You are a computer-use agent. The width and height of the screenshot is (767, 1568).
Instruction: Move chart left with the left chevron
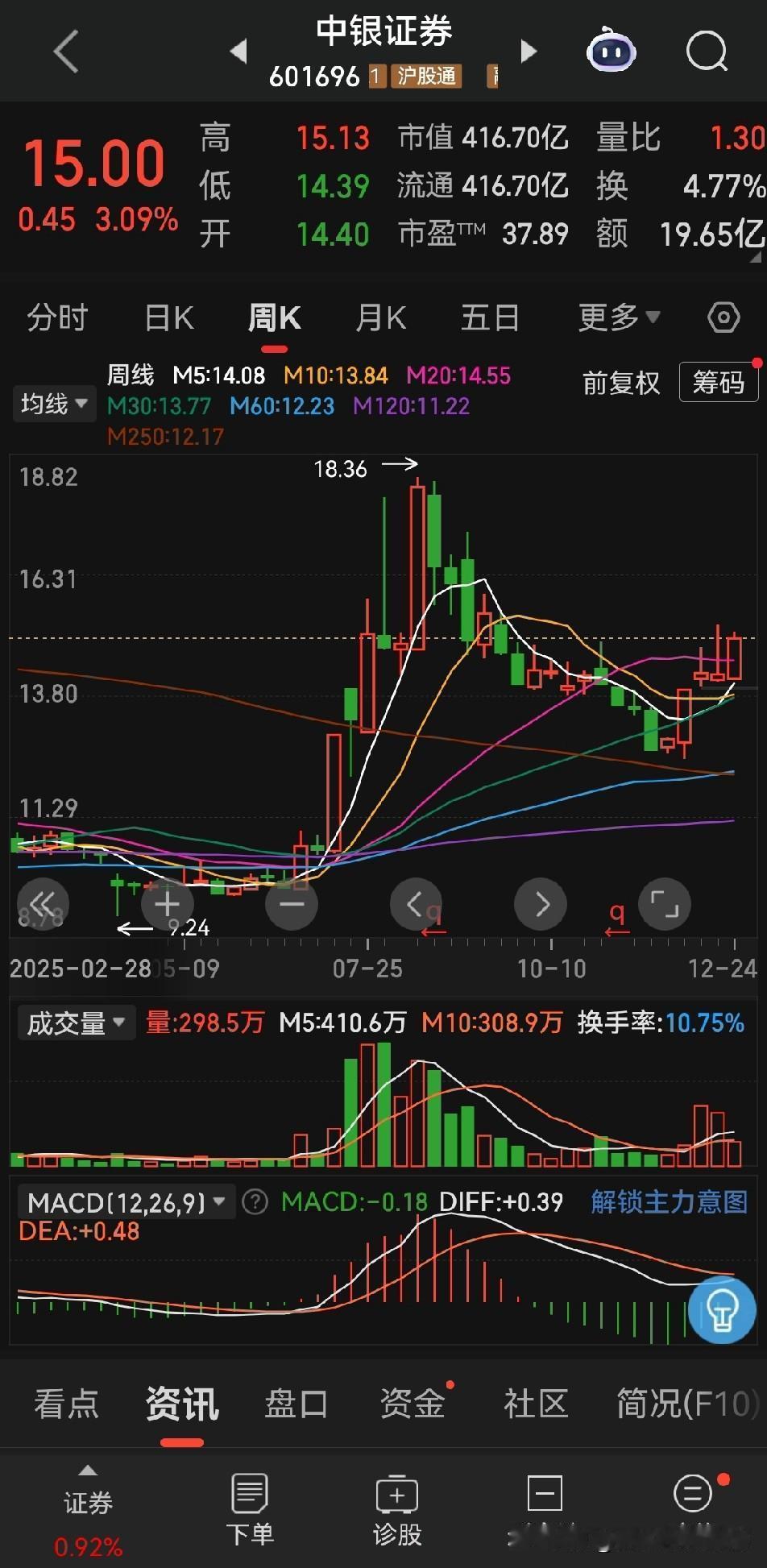tap(416, 904)
